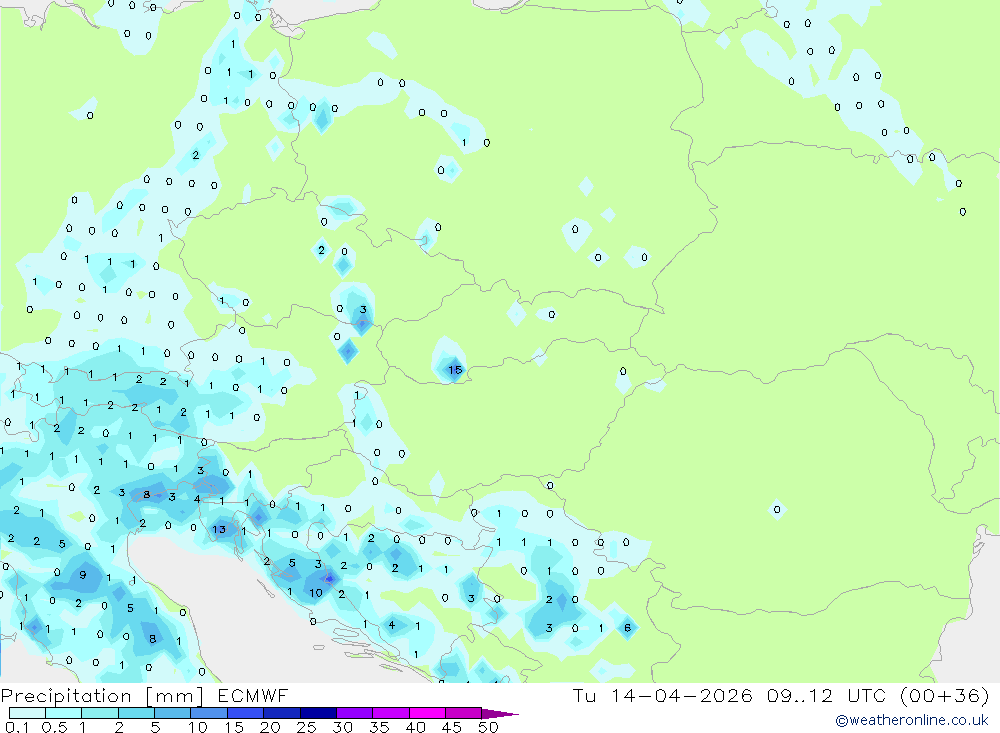The image size is (1000, 733).
Task: Click the ECMWF model label
Action: click(253, 695)
